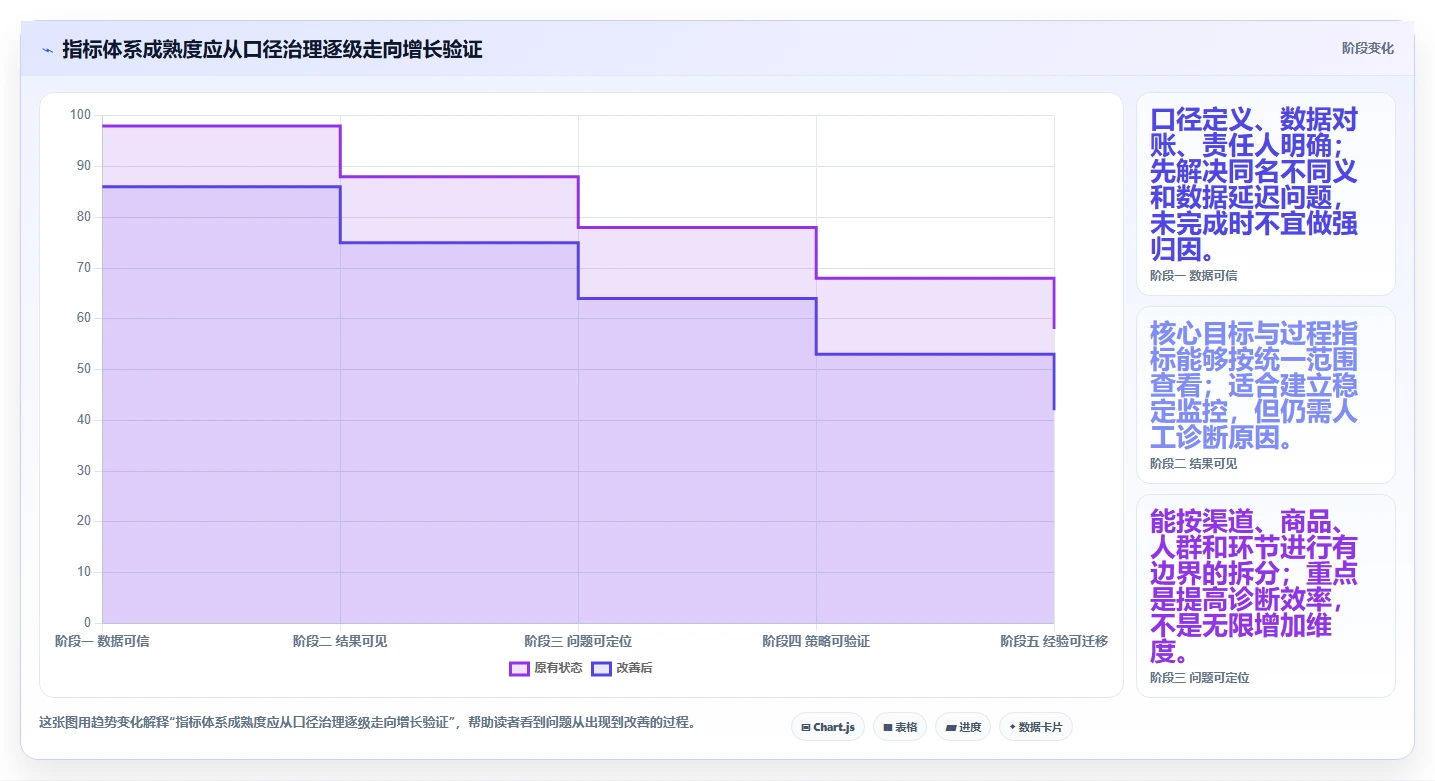Click the 阶段变化 label at top right
The height and width of the screenshot is (781, 1435).
[1368, 48]
